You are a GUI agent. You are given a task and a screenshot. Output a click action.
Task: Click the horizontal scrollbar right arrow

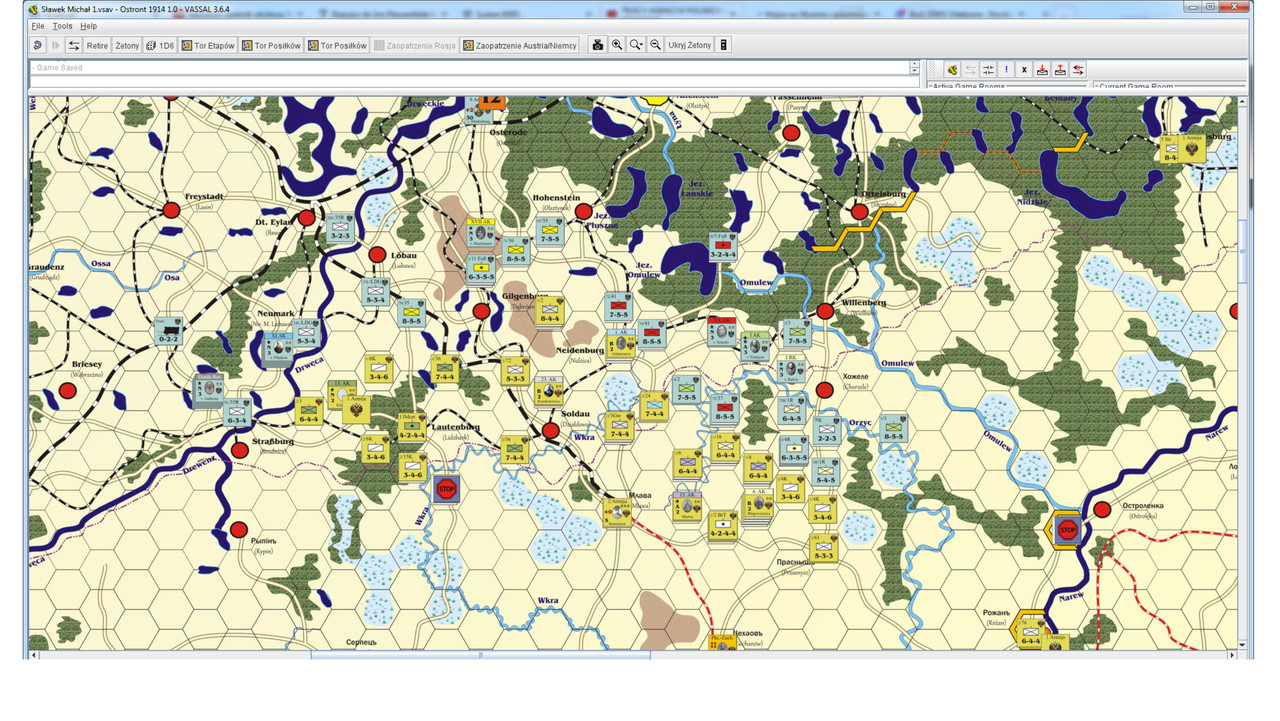coord(1232,655)
